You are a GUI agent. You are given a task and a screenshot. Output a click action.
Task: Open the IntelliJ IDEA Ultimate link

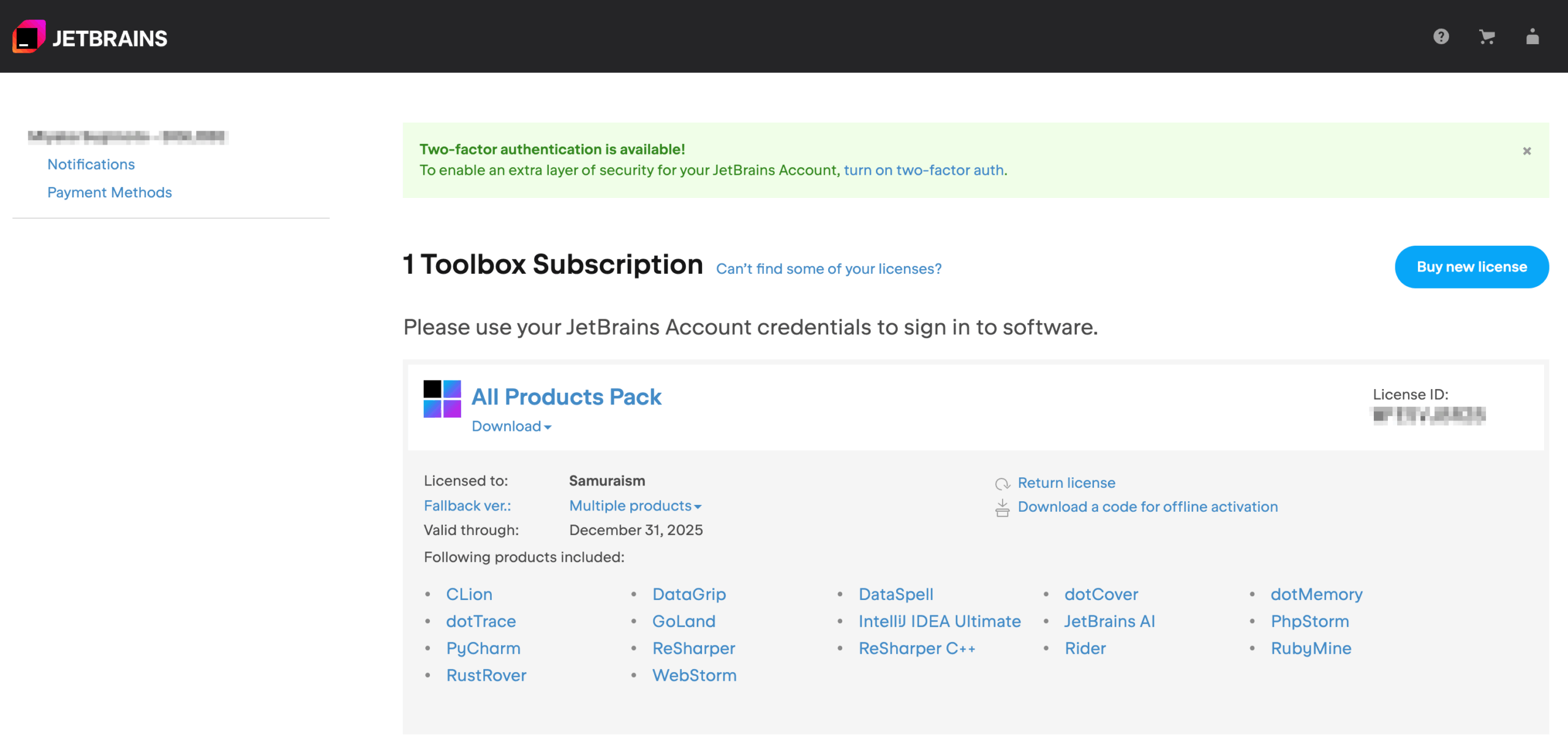tap(940, 621)
